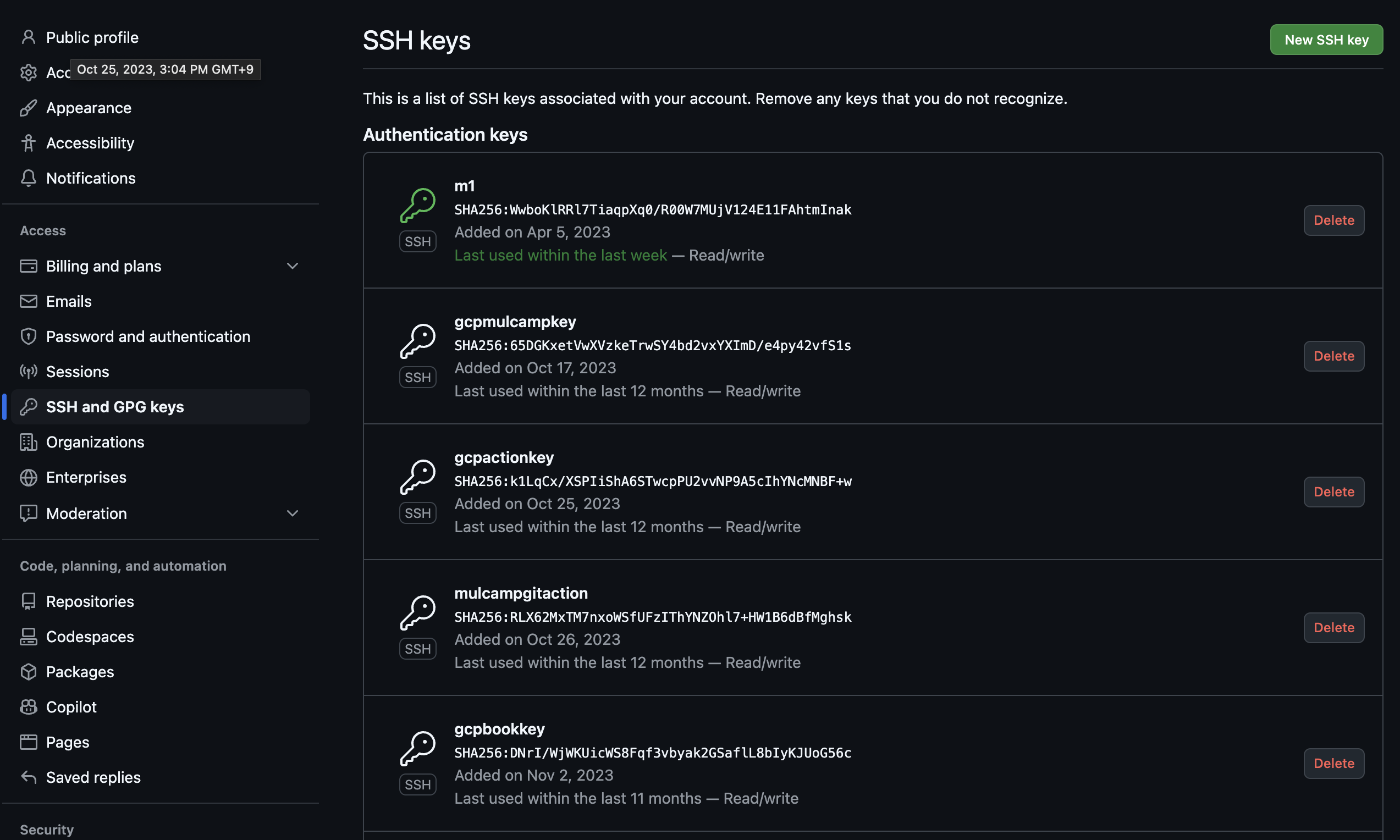Click the gcpactionkey key title
Screen dimensions: 1400x840
(504, 457)
